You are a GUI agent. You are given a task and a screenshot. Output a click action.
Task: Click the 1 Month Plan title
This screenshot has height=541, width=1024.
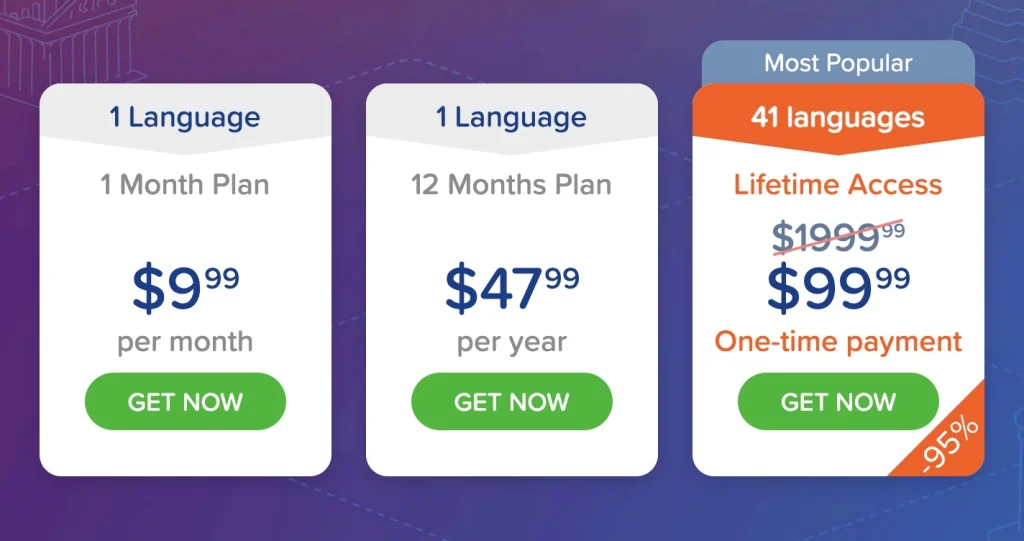pos(185,185)
